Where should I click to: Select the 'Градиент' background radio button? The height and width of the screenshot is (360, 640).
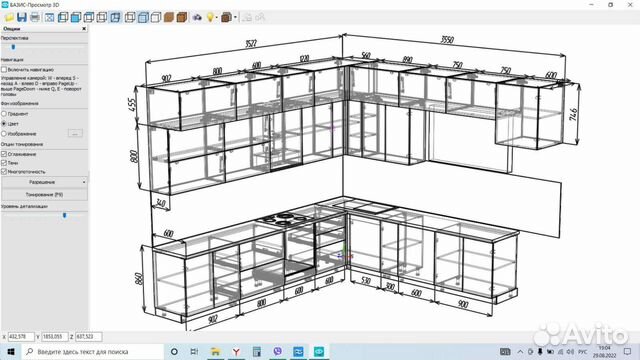[x=4, y=114]
